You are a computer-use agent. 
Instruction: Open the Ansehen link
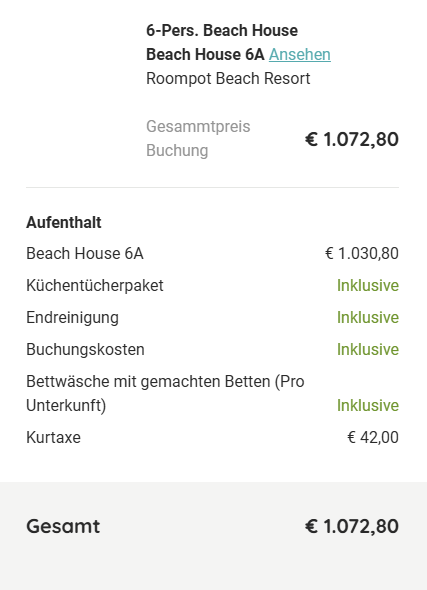[299, 55]
